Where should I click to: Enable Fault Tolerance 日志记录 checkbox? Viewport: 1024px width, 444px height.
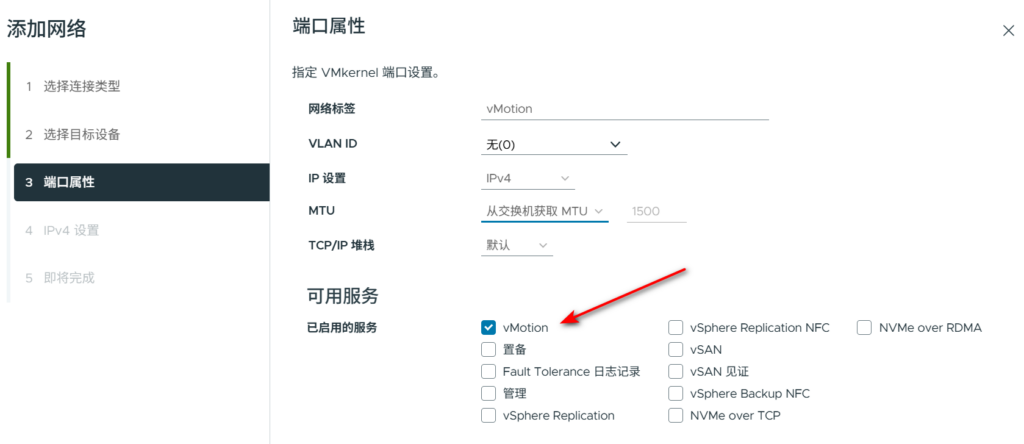click(x=489, y=371)
